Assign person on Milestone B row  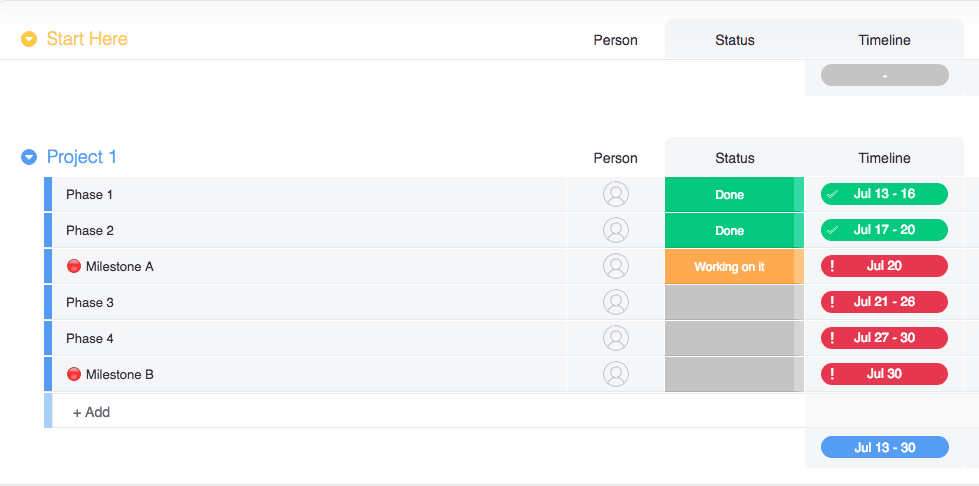pyautogui.click(x=616, y=374)
